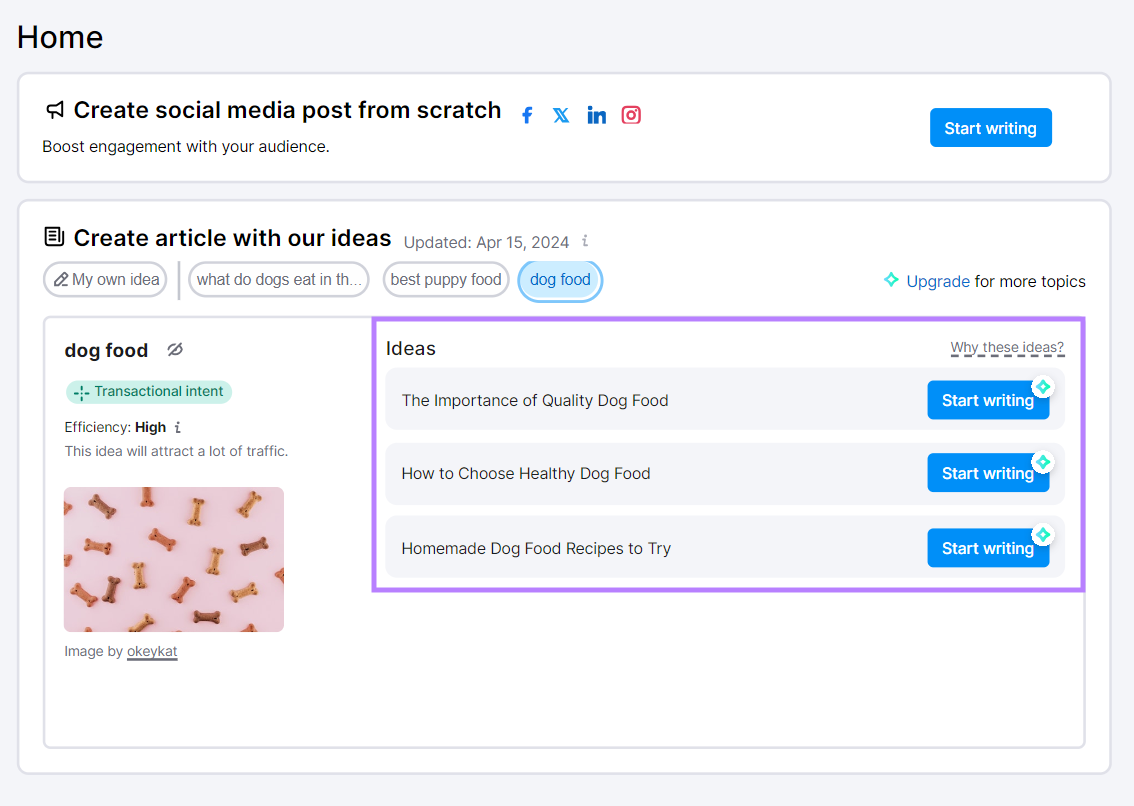This screenshot has height=806, width=1134.
Task: Hide the dog food topic
Action: click(175, 350)
